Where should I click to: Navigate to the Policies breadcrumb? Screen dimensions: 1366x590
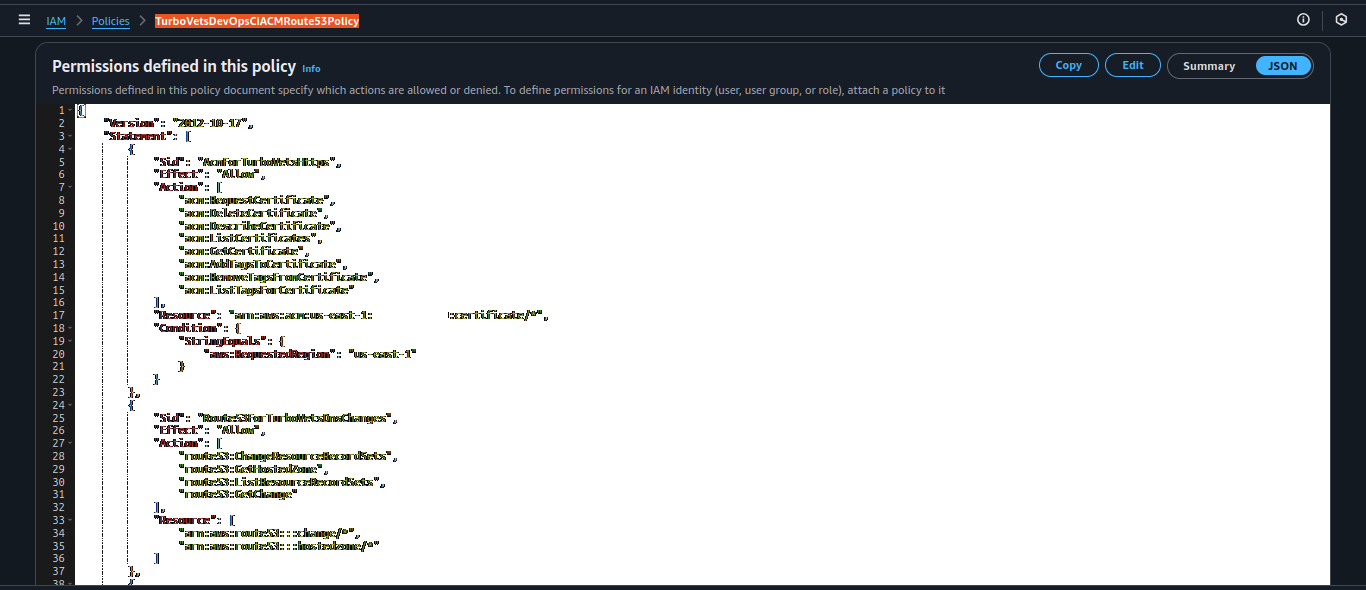pos(111,21)
